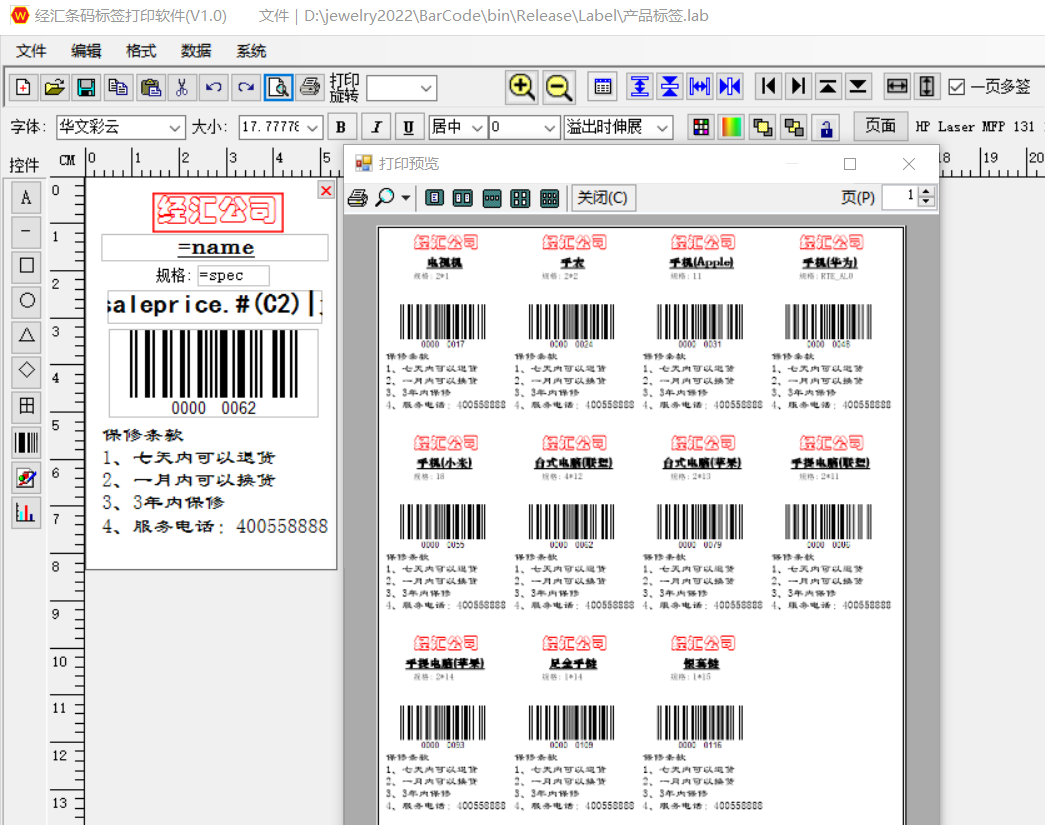Click the 页面 page setup button

tap(880, 126)
